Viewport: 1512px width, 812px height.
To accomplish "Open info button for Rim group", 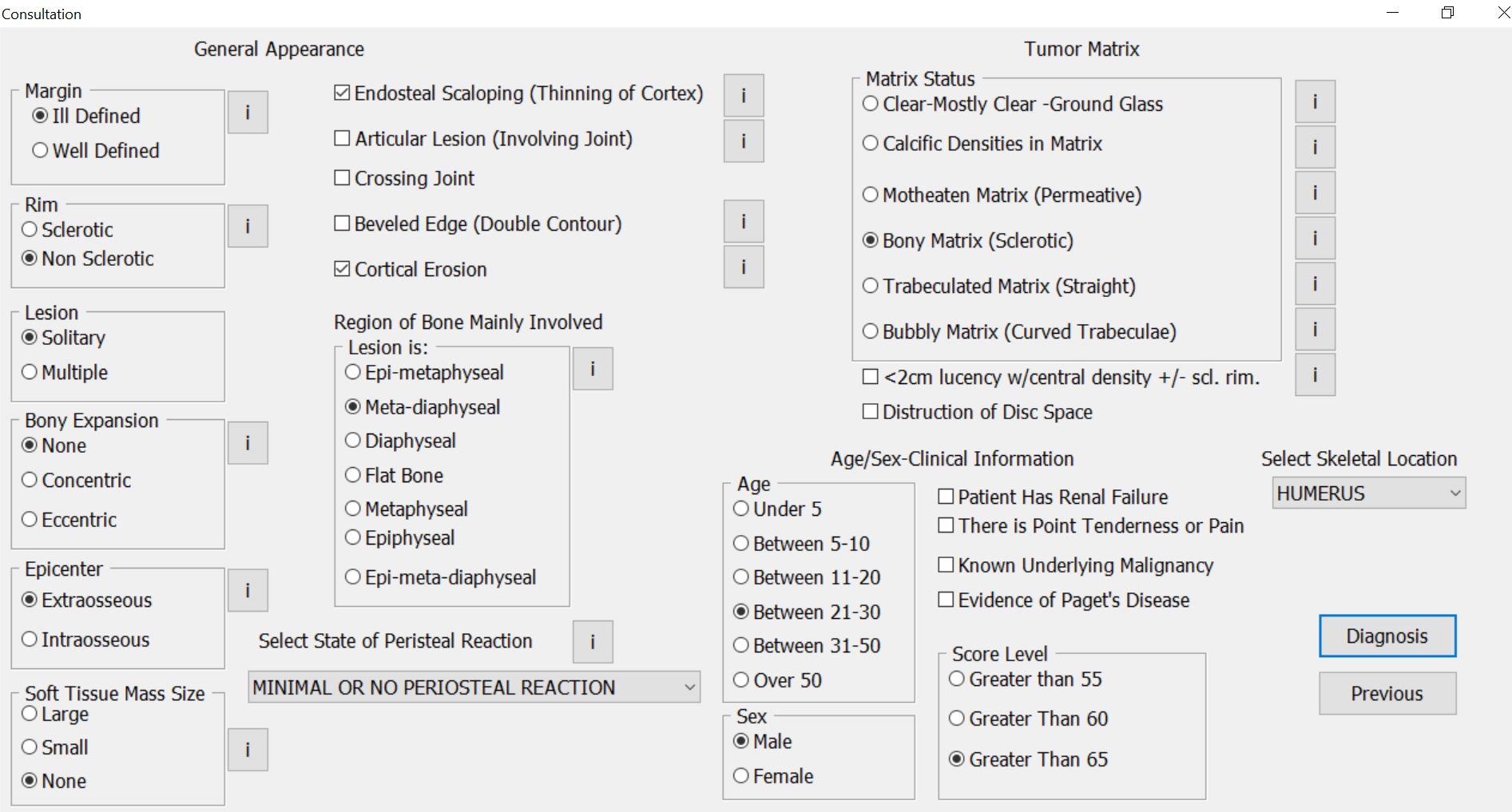I will [x=248, y=227].
